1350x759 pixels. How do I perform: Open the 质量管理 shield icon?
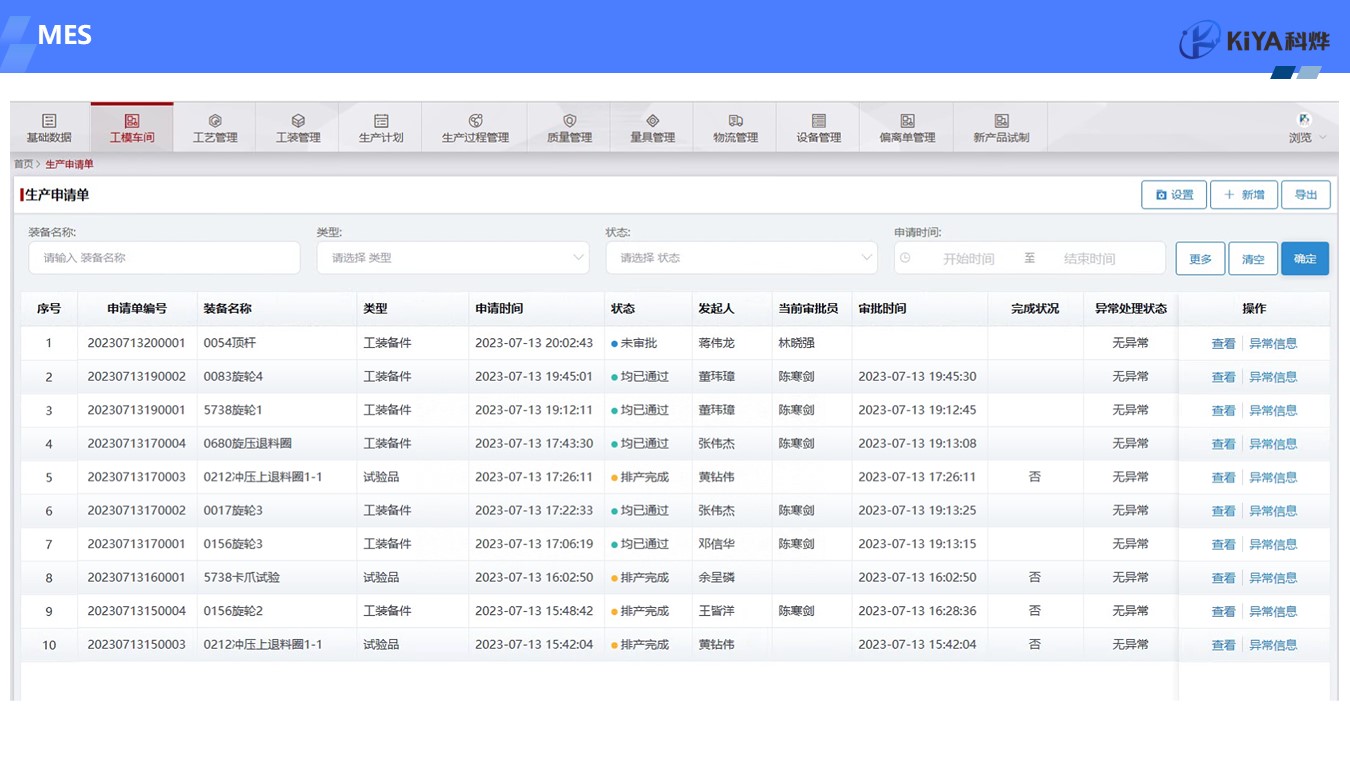pos(569,121)
